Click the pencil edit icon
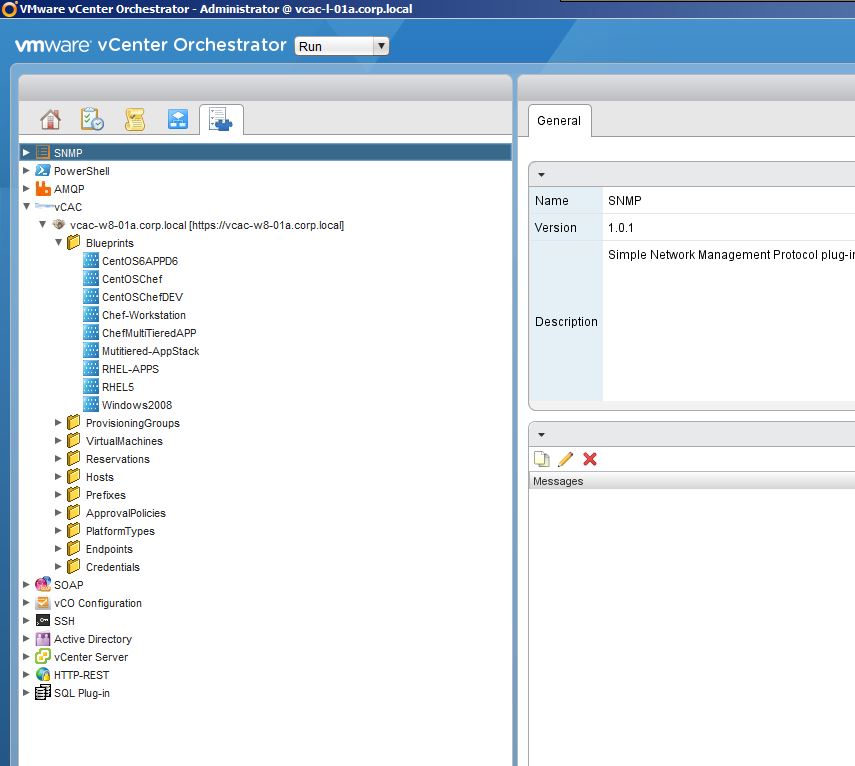855x766 pixels. 565,459
